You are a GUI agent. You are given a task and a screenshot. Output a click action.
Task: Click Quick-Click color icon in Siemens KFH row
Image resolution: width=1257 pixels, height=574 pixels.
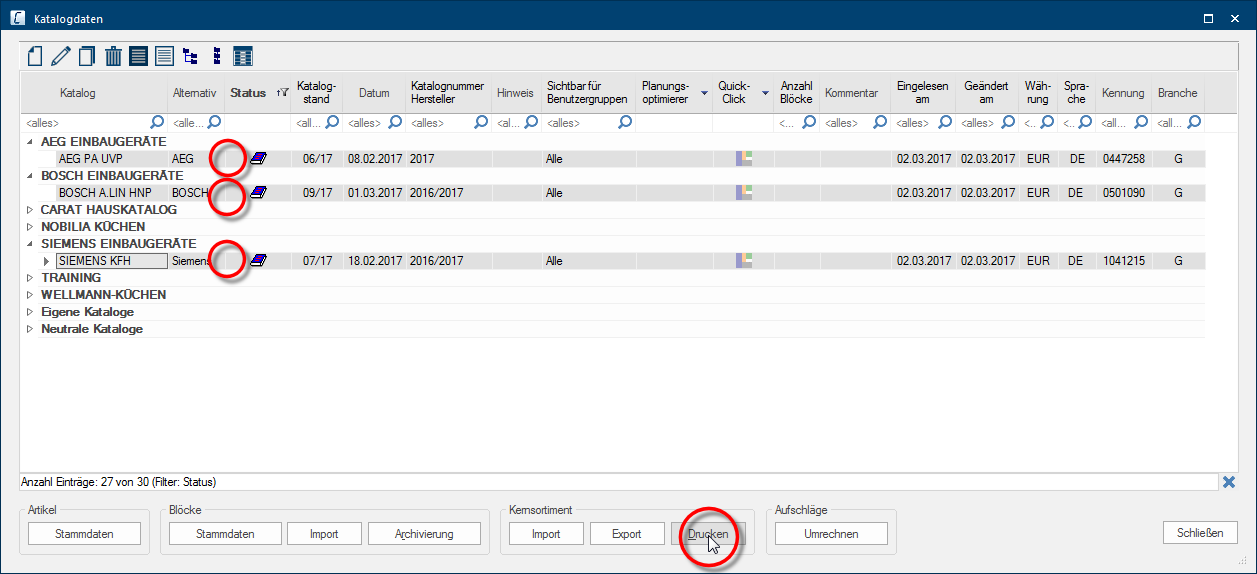click(744, 260)
